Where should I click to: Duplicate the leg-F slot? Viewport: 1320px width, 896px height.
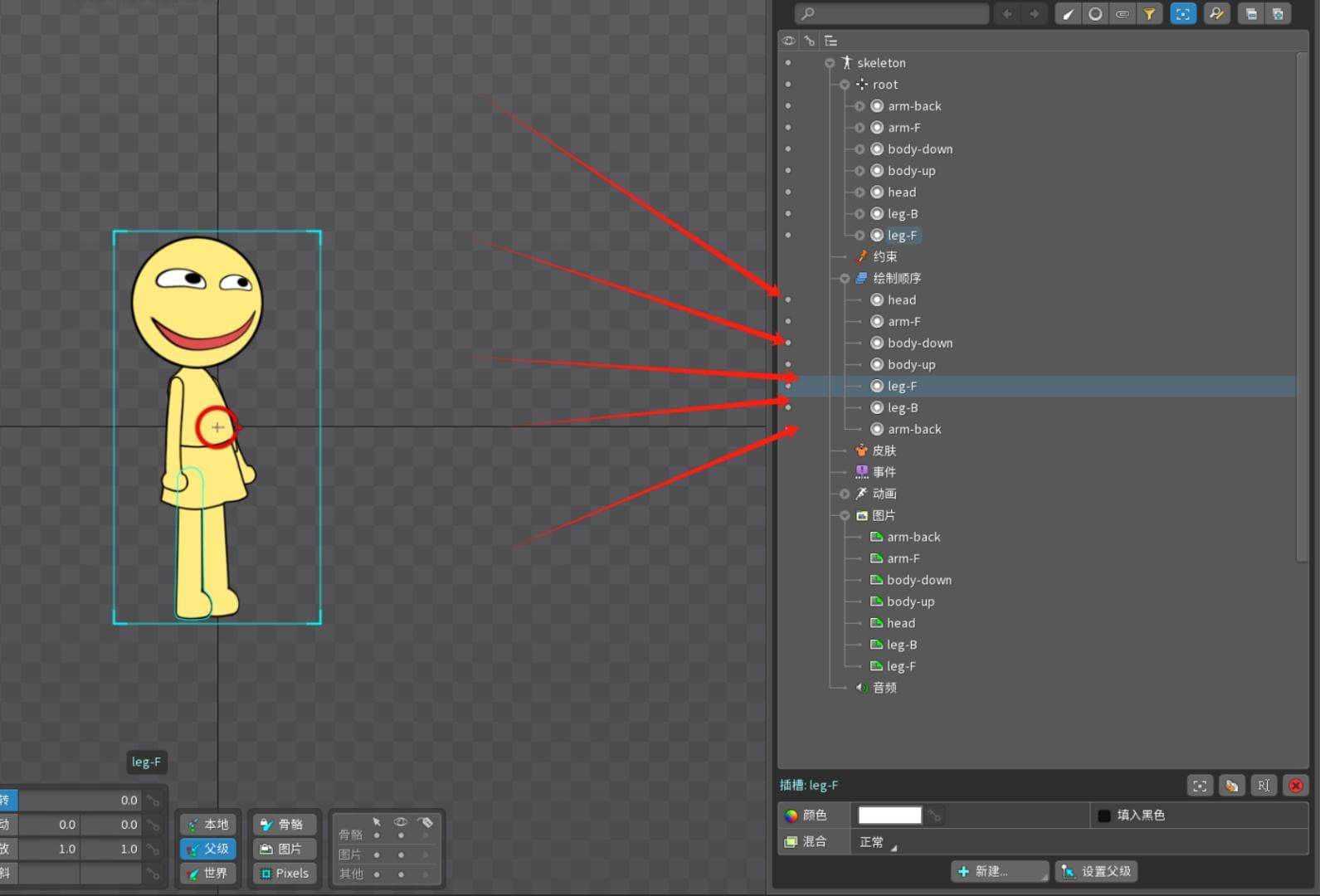[x=1232, y=786]
